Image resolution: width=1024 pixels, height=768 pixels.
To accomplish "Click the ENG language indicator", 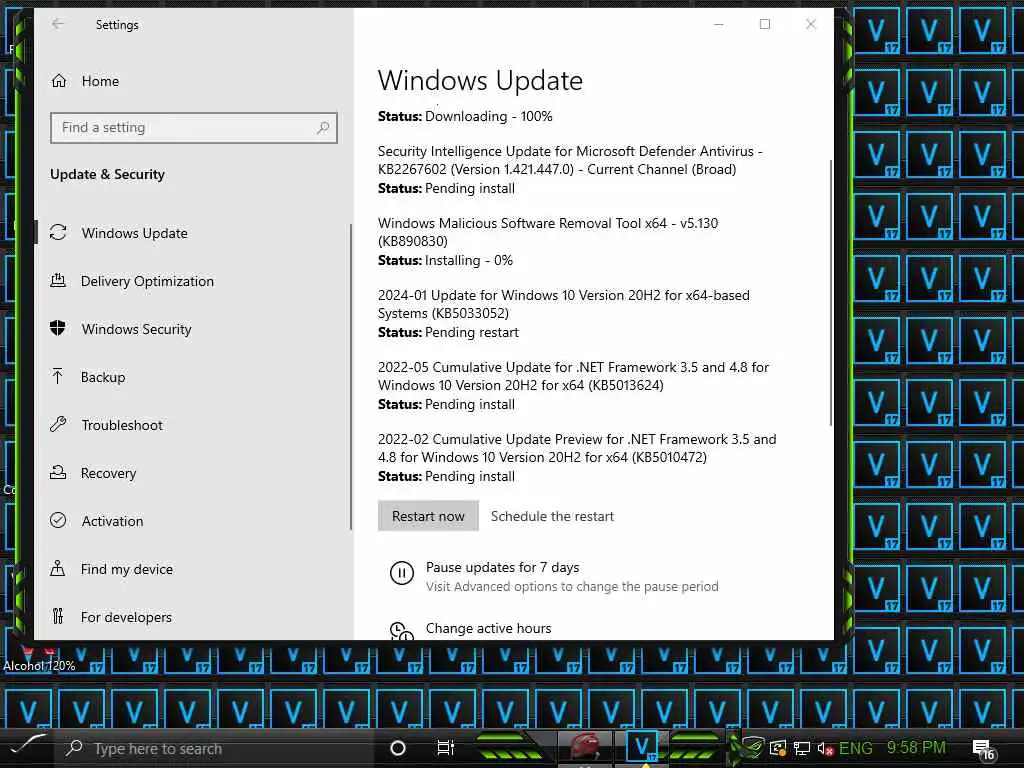I will [856, 748].
